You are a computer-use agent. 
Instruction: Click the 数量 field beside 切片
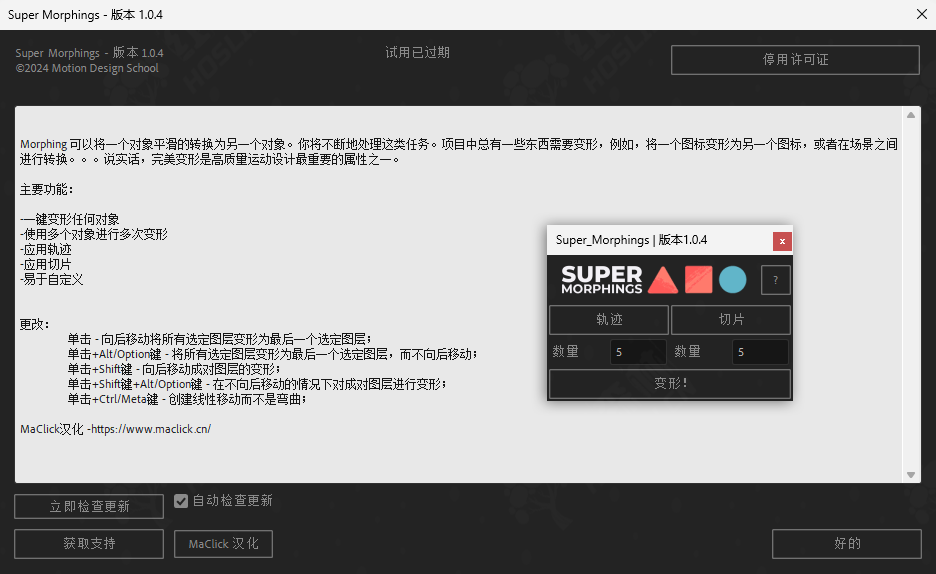tap(760, 352)
